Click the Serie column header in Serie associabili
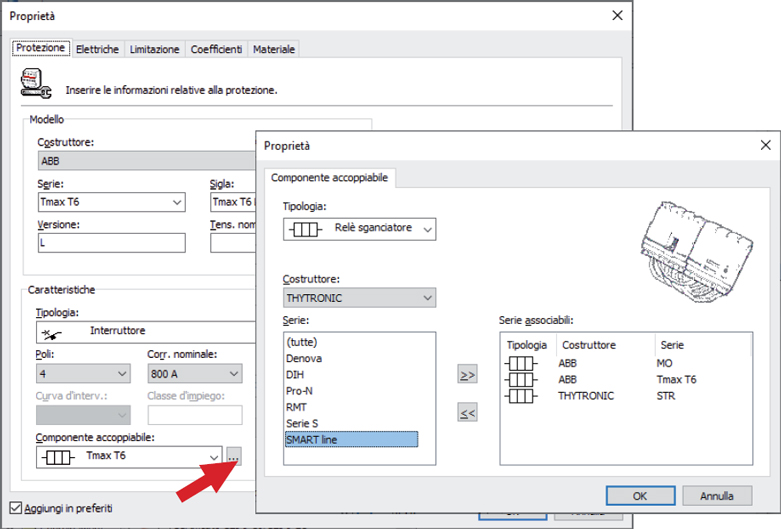 click(x=672, y=345)
